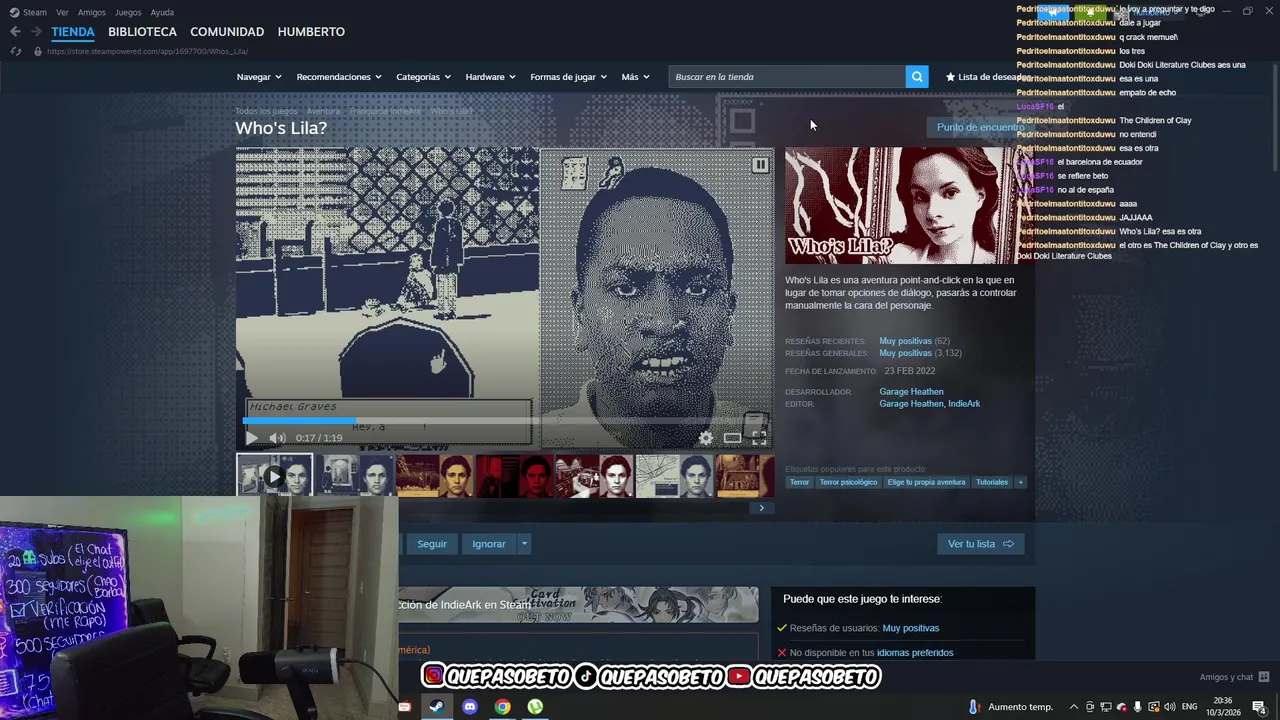
Task: Open the Terror tag
Action: tap(799, 482)
